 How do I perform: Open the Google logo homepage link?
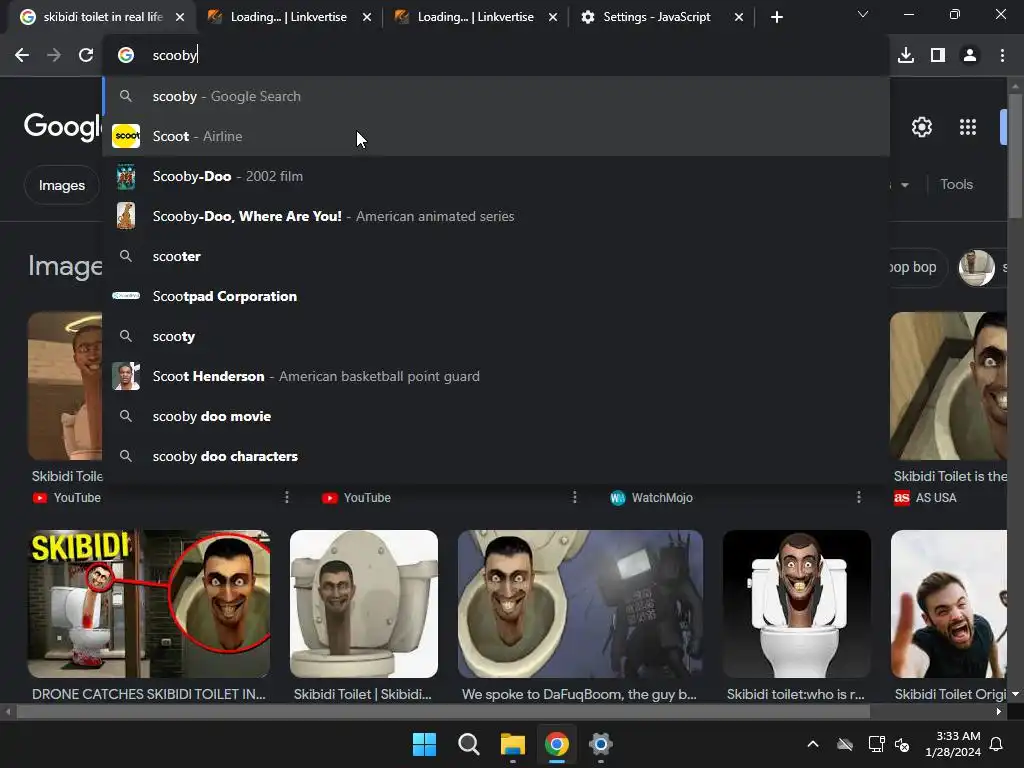point(63,126)
